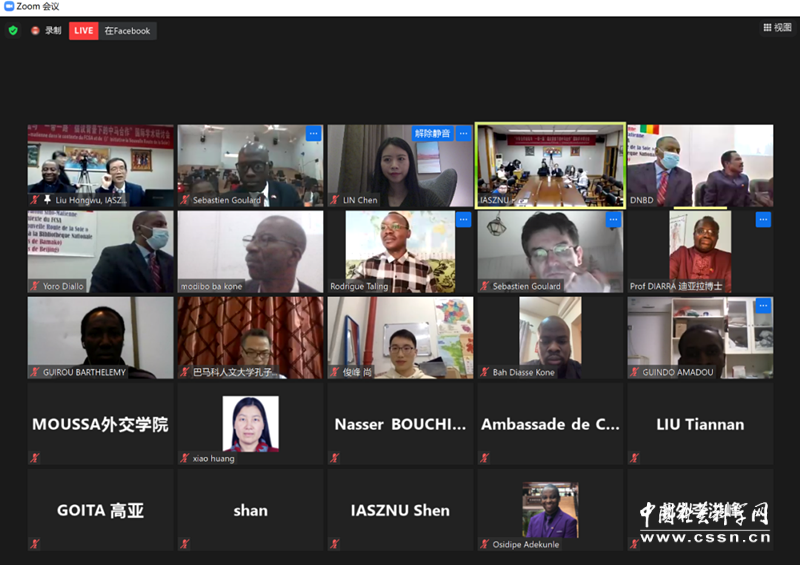Click the red LIVE streaming badge
This screenshot has width=800, height=565.
pyautogui.click(x=84, y=31)
